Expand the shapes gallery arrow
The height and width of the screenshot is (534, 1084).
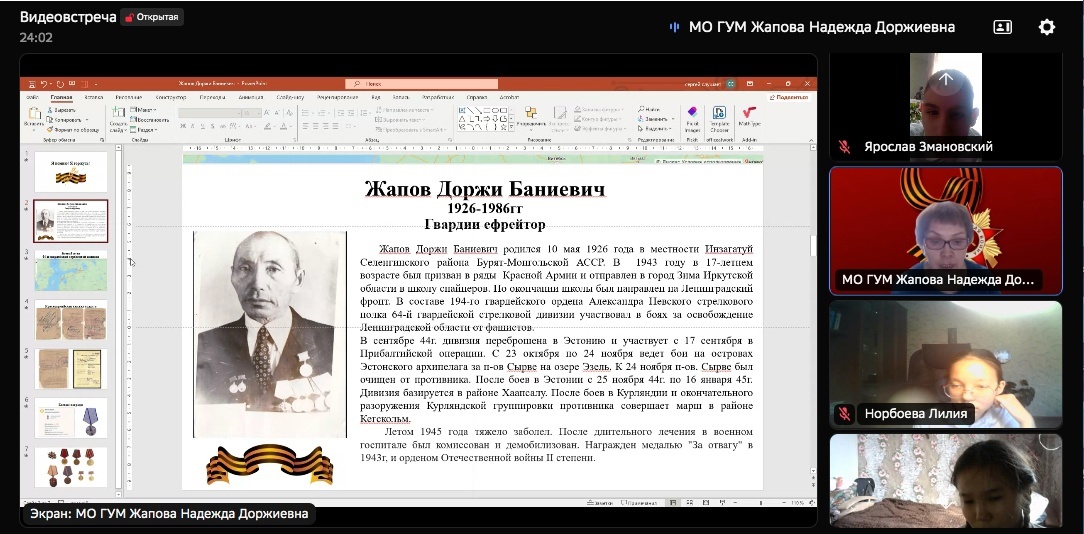point(511,127)
